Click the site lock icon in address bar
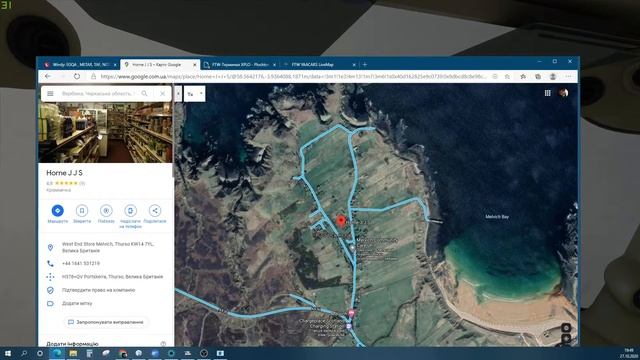The width and height of the screenshot is (640, 360). coord(93,76)
